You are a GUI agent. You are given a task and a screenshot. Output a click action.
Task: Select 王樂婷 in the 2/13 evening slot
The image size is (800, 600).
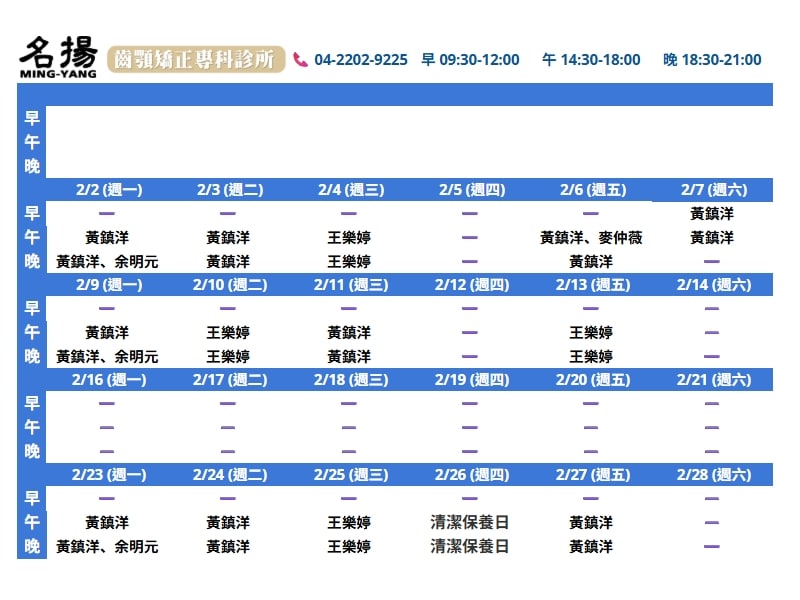(x=591, y=357)
